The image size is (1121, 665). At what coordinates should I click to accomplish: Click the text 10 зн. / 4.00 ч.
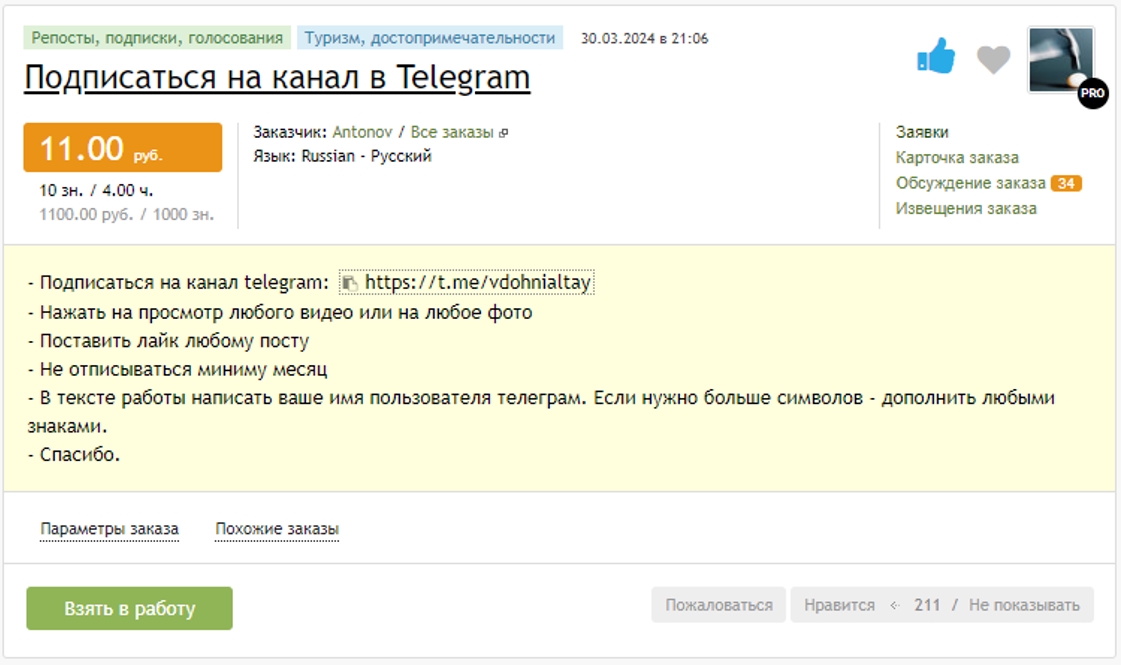point(96,191)
